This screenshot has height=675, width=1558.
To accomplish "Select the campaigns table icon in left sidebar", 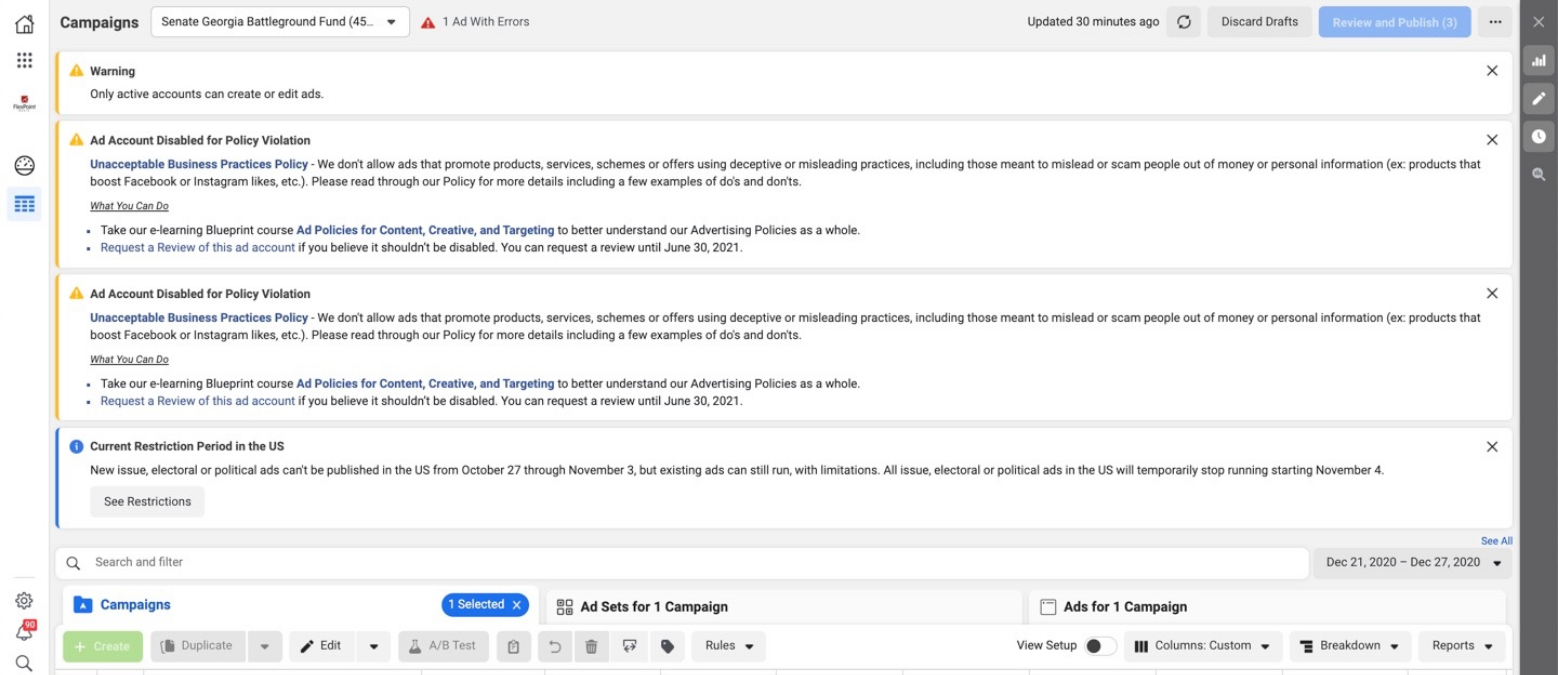I will (x=24, y=204).
